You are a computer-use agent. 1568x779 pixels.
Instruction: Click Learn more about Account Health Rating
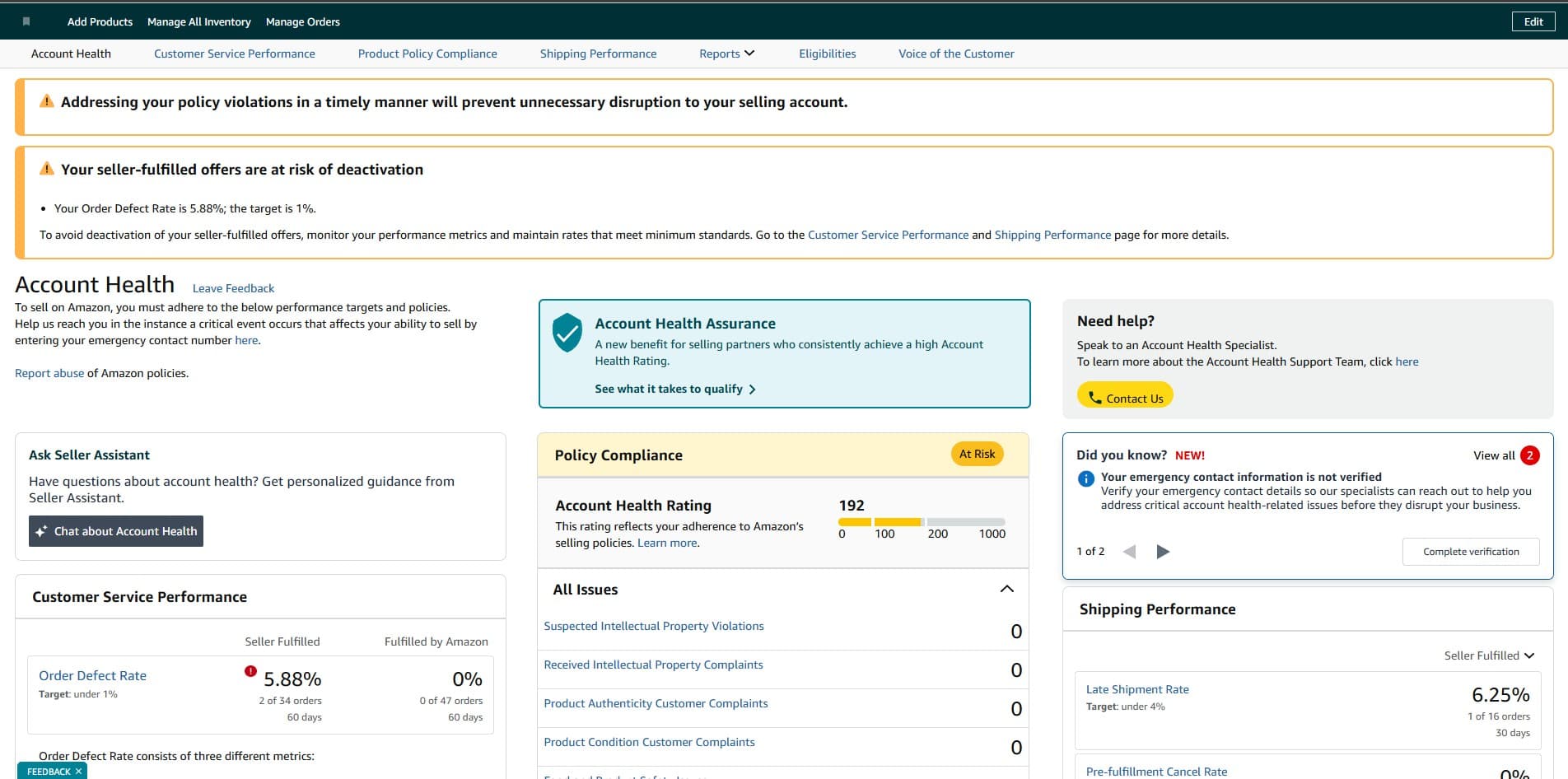click(x=667, y=543)
